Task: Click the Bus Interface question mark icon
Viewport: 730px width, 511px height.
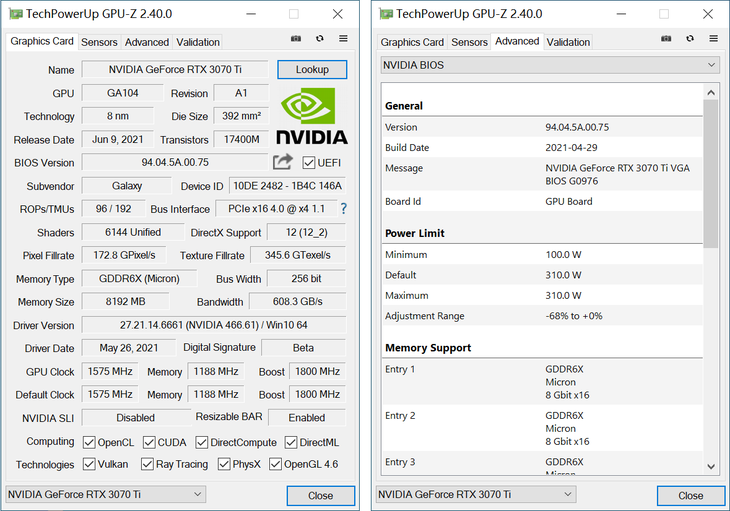Action: (344, 208)
